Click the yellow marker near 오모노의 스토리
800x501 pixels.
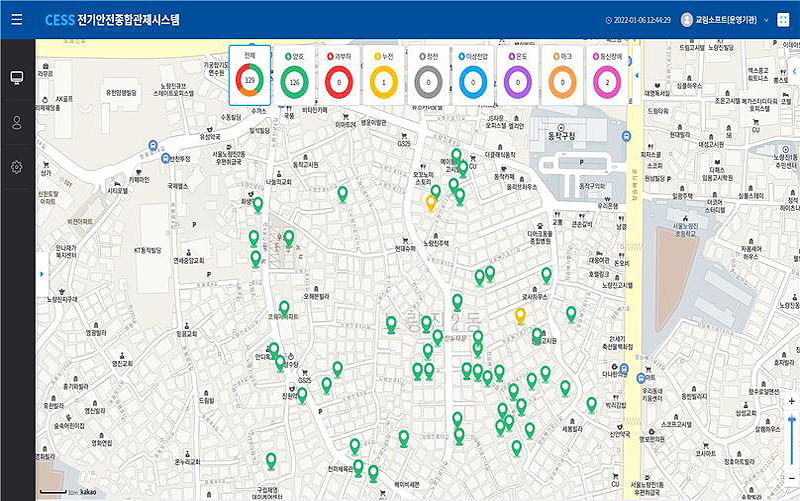point(431,202)
